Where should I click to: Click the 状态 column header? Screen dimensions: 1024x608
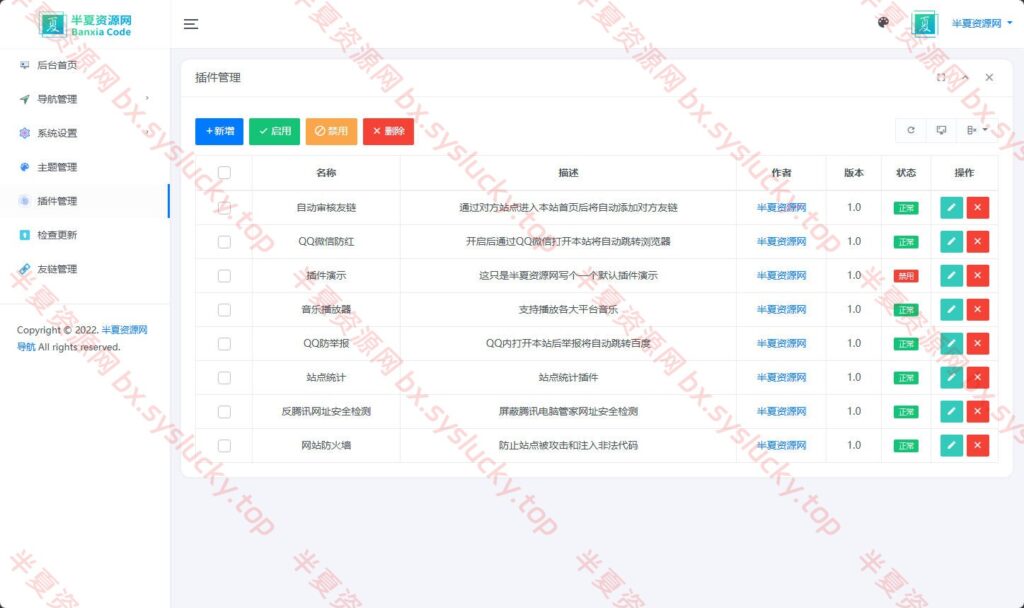[x=906, y=173]
